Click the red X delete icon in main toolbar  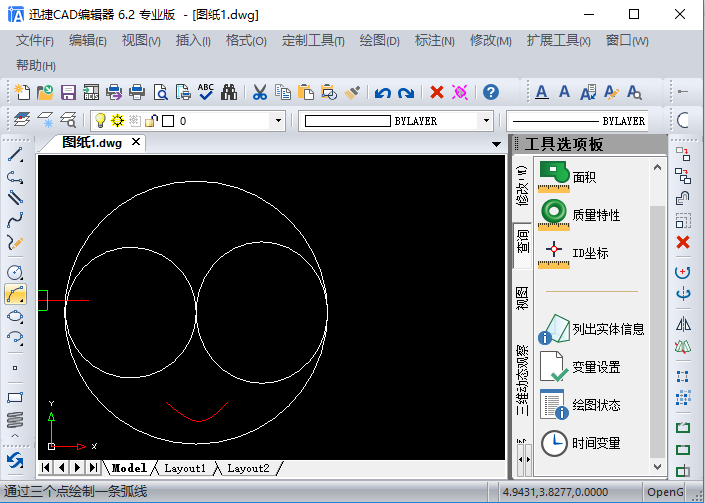coord(437,92)
